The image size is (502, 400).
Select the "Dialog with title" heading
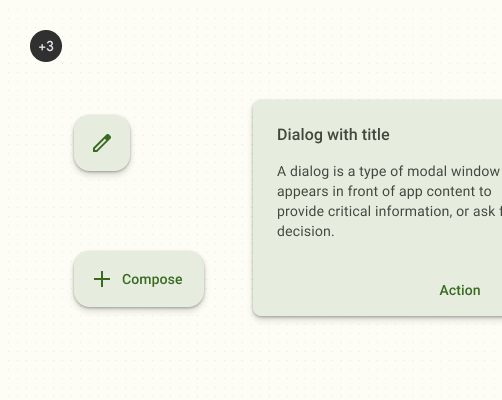(333, 135)
